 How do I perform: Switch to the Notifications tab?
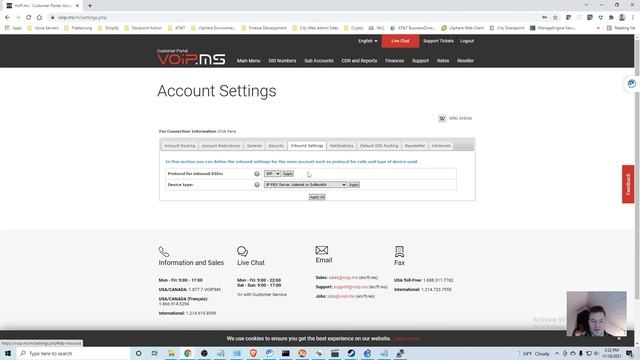click(x=342, y=146)
